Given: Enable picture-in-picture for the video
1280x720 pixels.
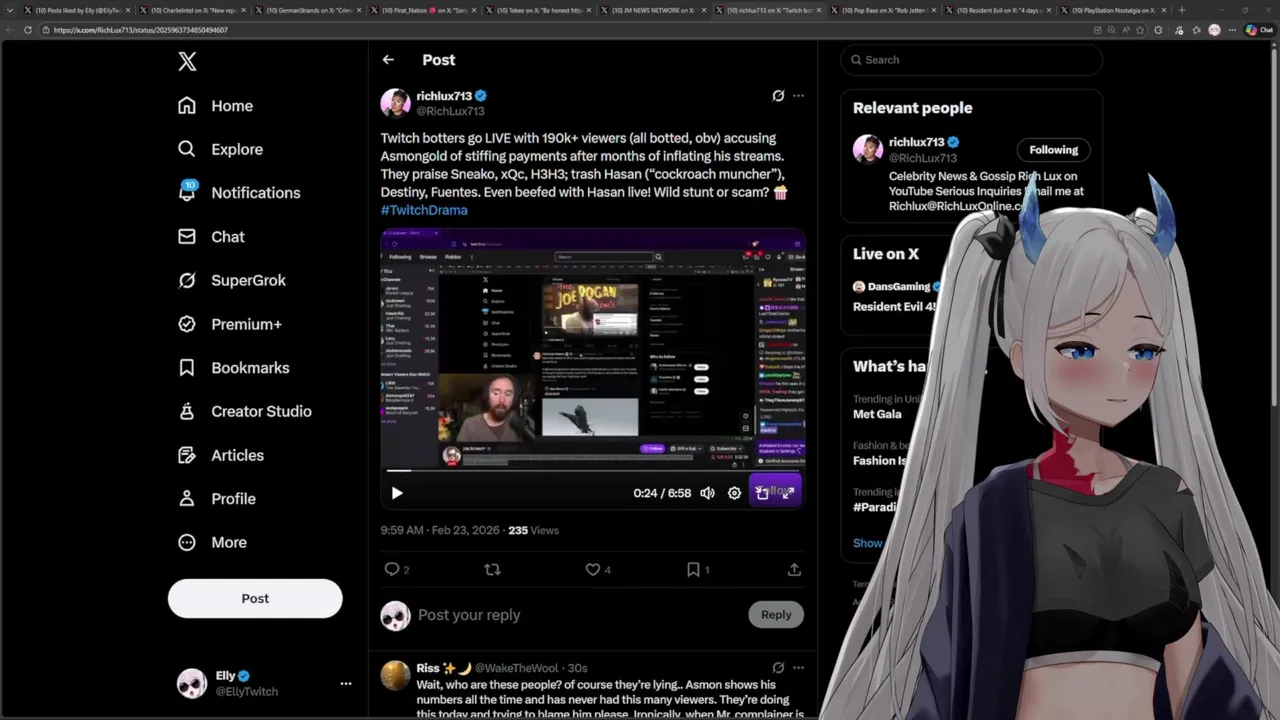Looking at the screenshot, I should coord(761,493).
